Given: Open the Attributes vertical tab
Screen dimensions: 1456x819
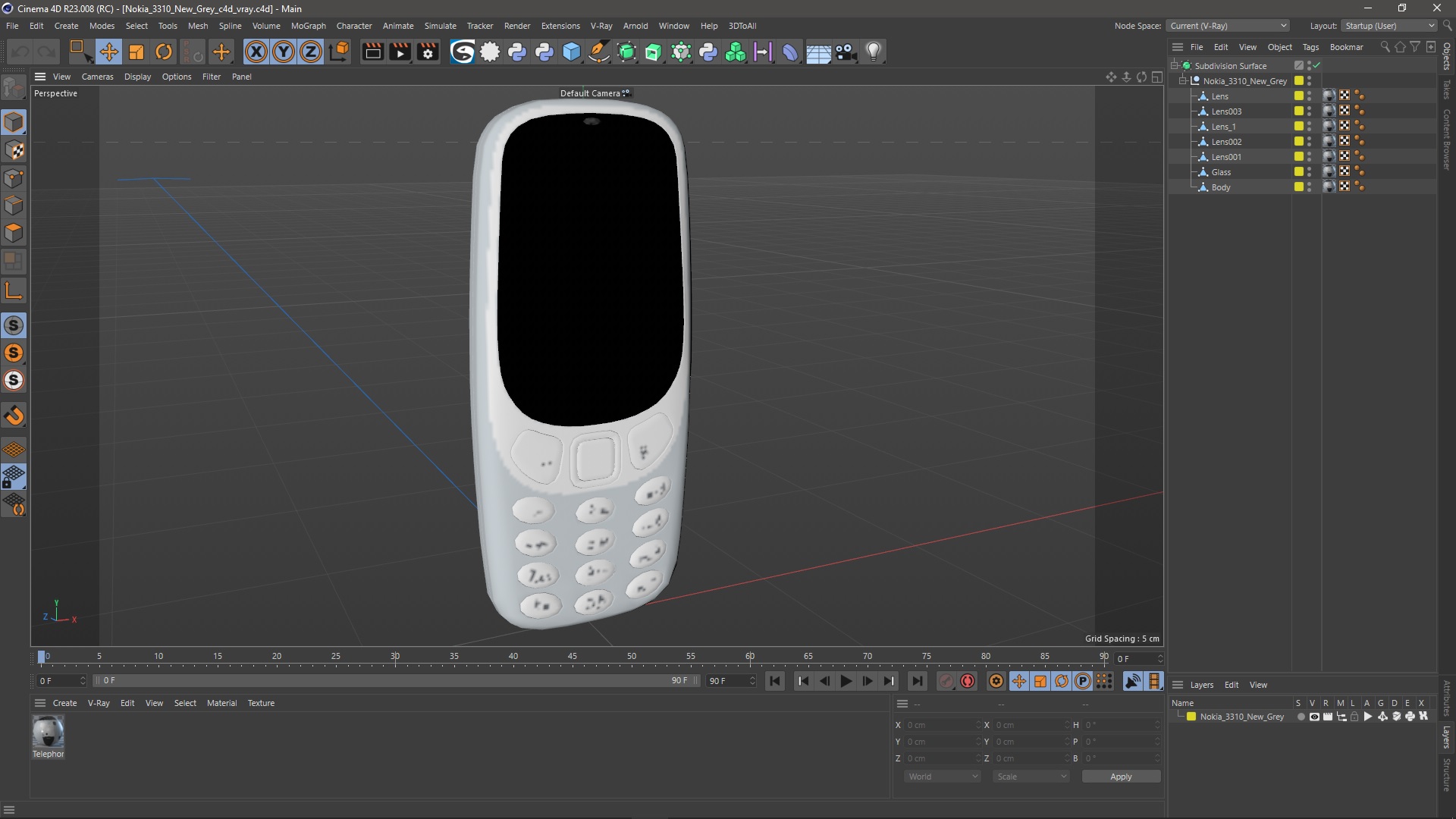Looking at the screenshot, I should (1447, 698).
